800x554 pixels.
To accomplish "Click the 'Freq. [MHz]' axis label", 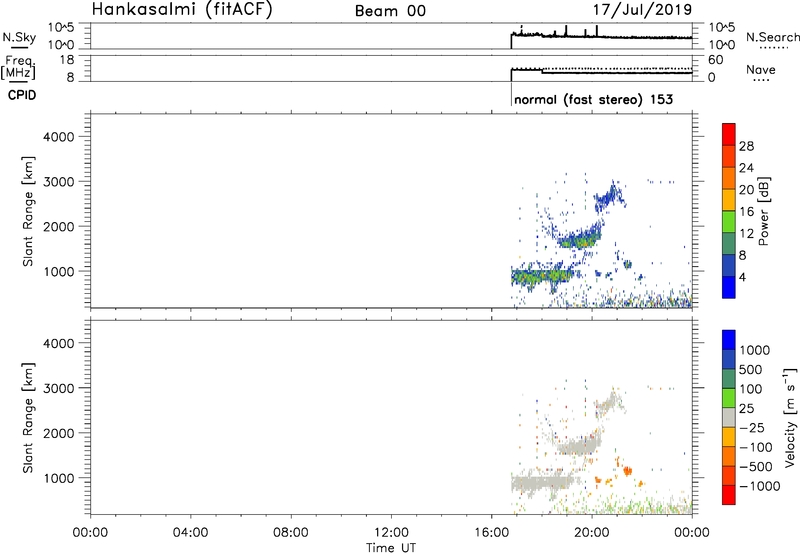I will click(x=19, y=68).
